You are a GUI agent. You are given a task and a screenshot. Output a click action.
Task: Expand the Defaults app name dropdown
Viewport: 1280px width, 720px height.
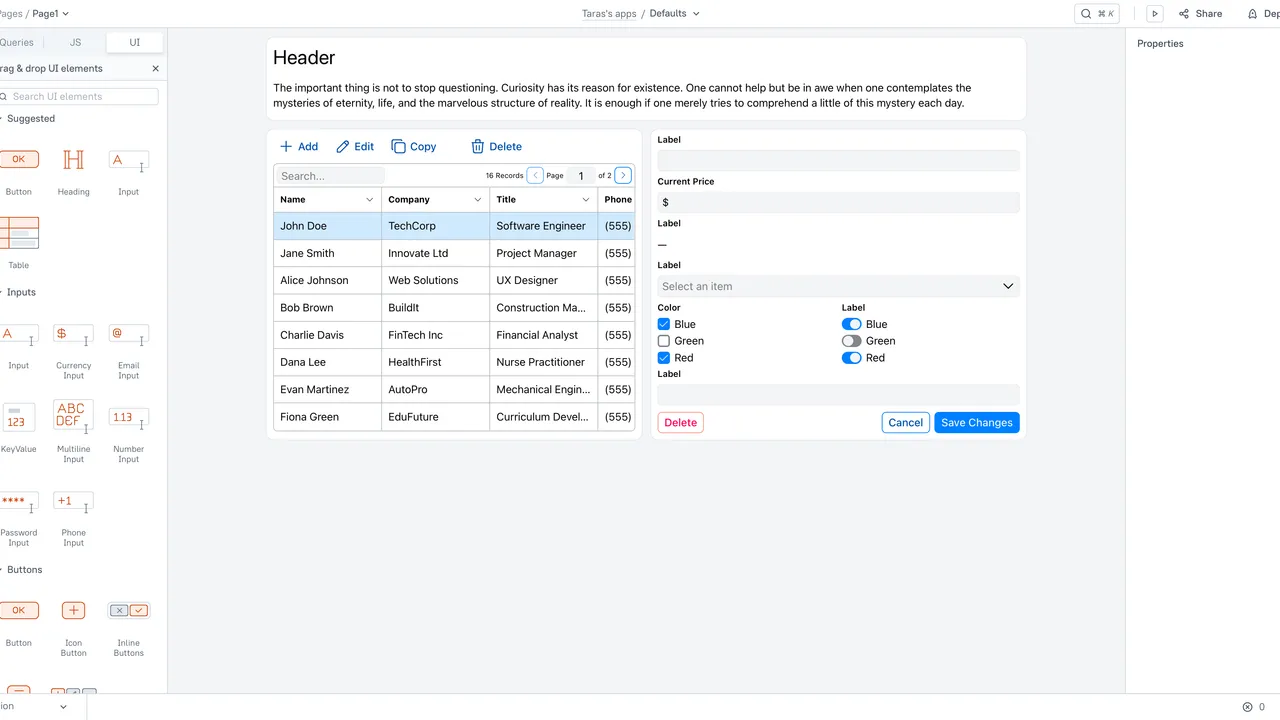675,14
